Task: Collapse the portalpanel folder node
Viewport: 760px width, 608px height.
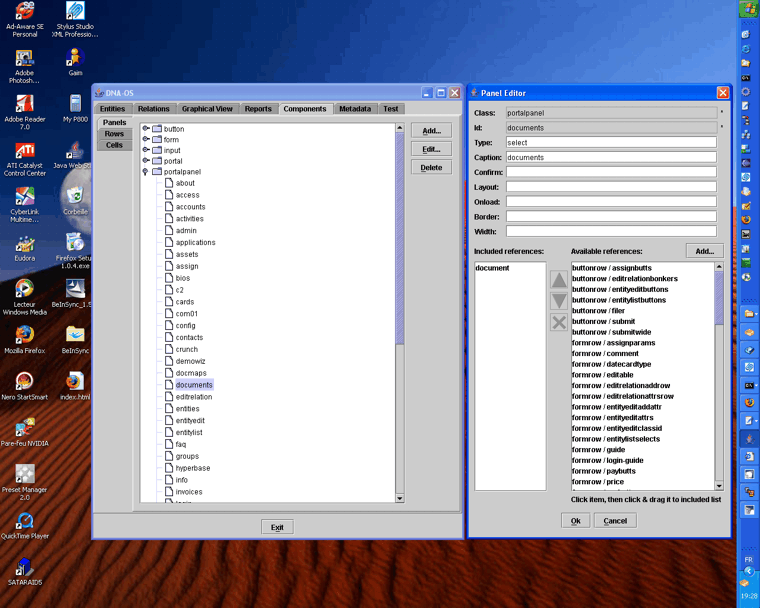Action: tap(145, 172)
